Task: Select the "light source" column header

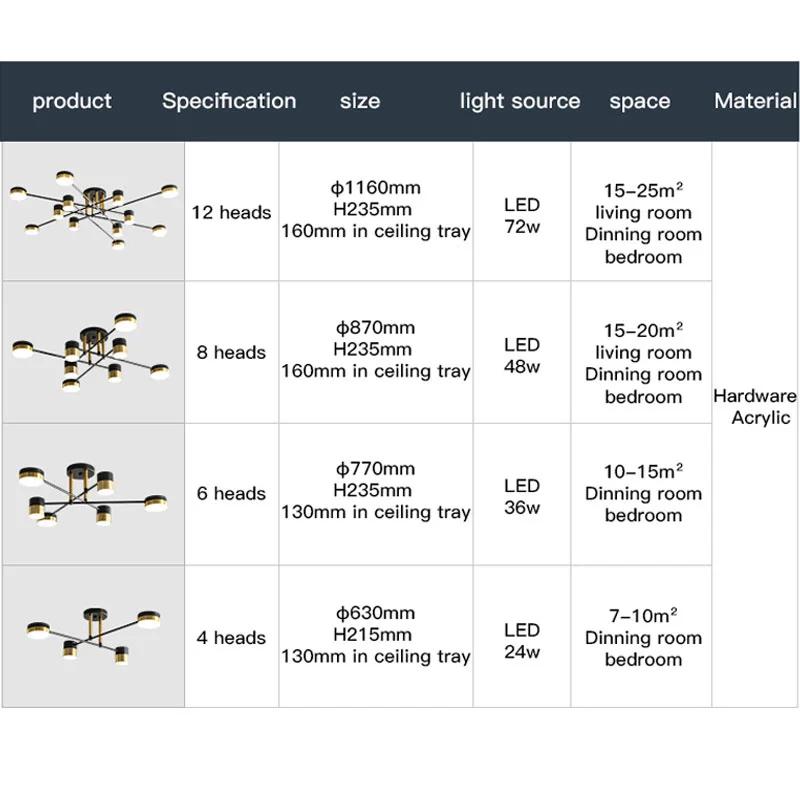Action: click(520, 101)
